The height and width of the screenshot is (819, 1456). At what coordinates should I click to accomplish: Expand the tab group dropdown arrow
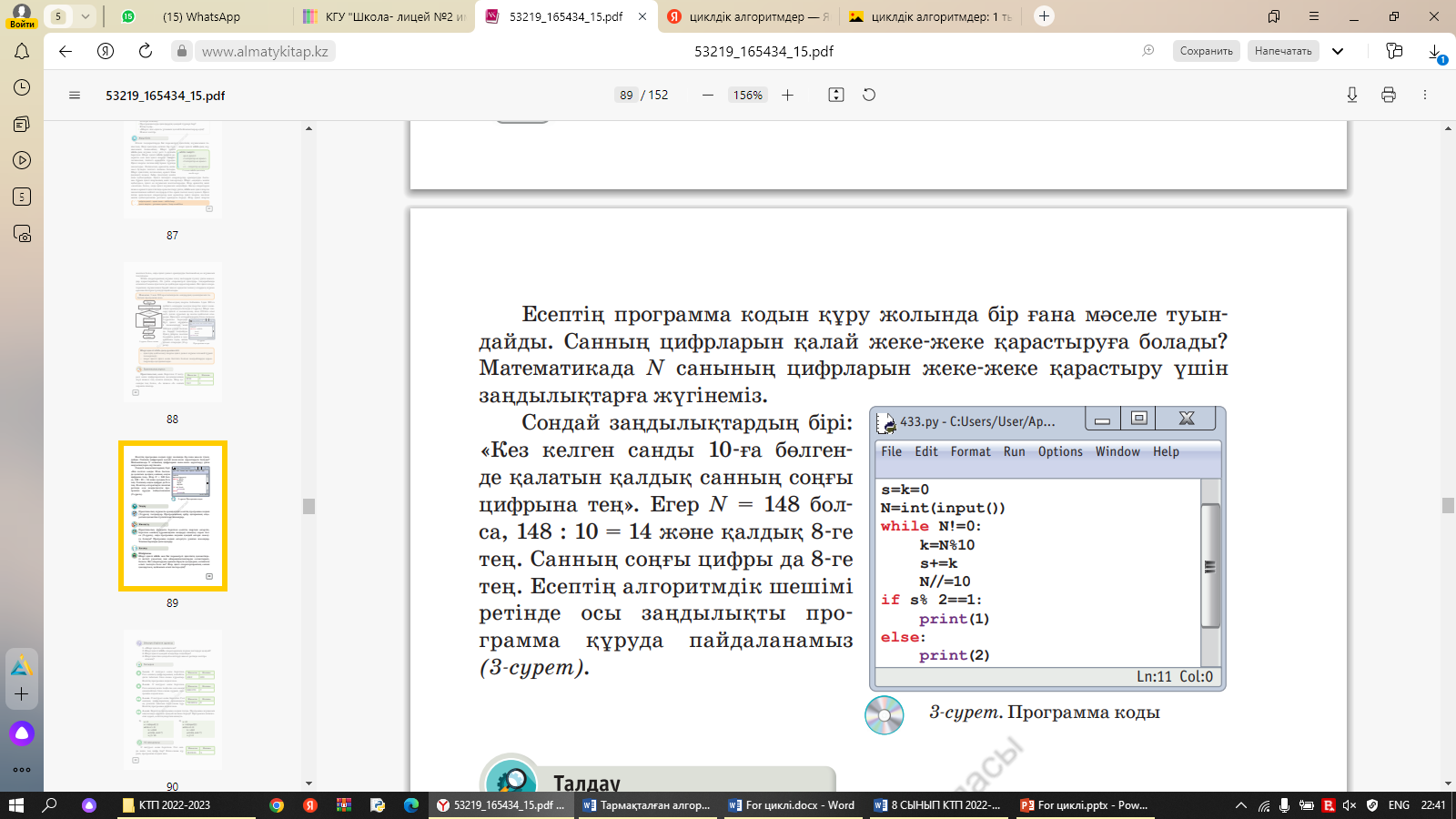pyautogui.click(x=85, y=16)
